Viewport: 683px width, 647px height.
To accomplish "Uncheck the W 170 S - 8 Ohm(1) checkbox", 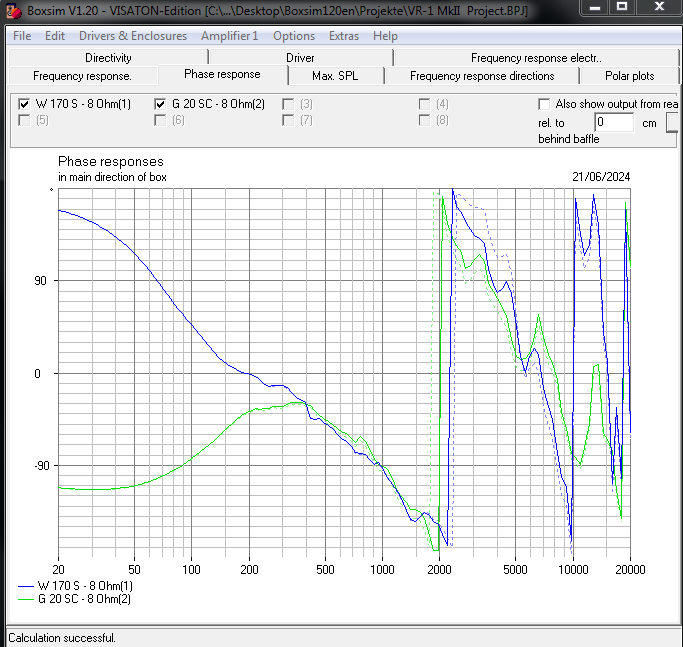I will [x=24, y=104].
